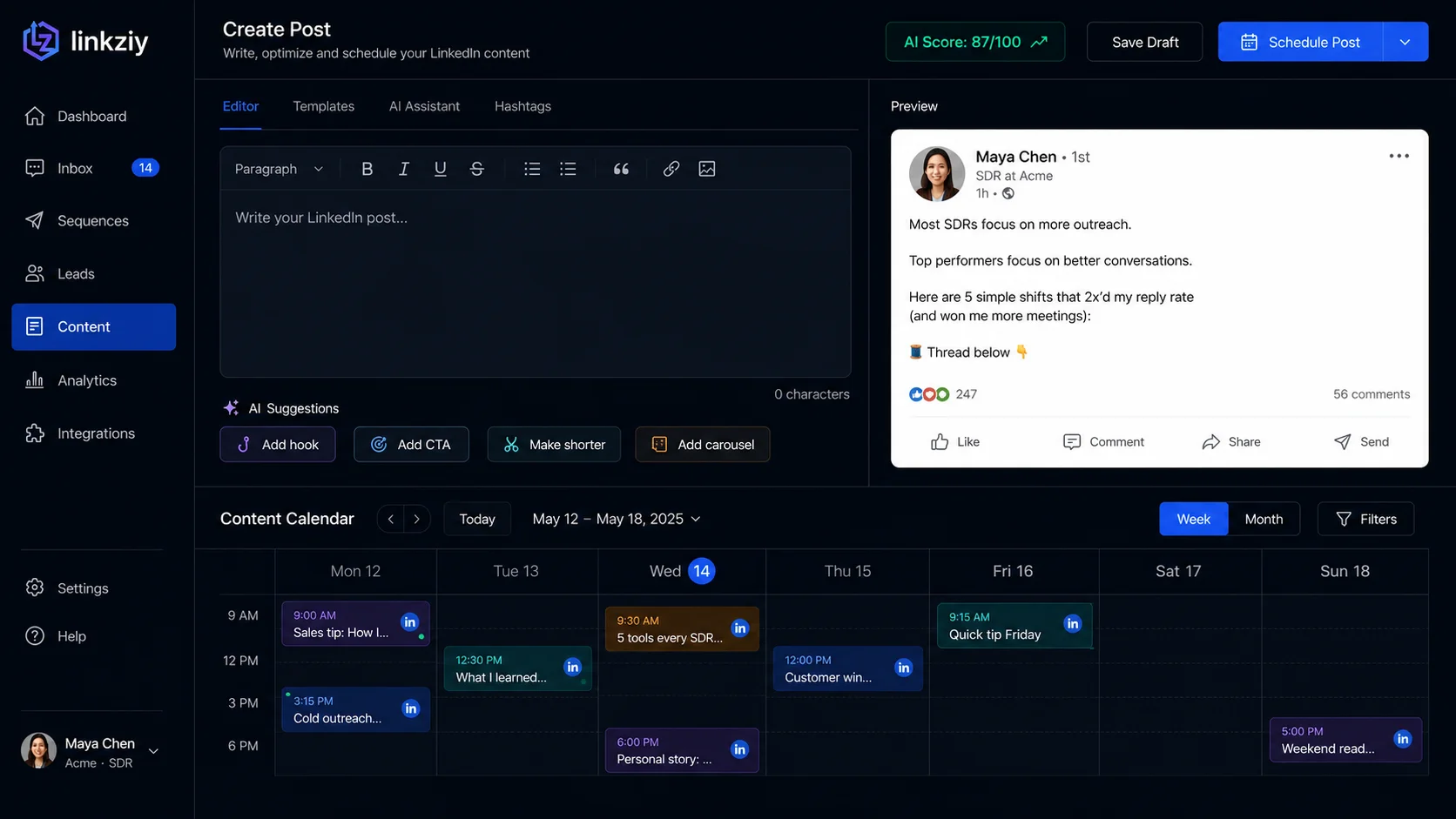1456x819 pixels.
Task: Click Maya Chen's avatar in the preview
Action: (937, 174)
